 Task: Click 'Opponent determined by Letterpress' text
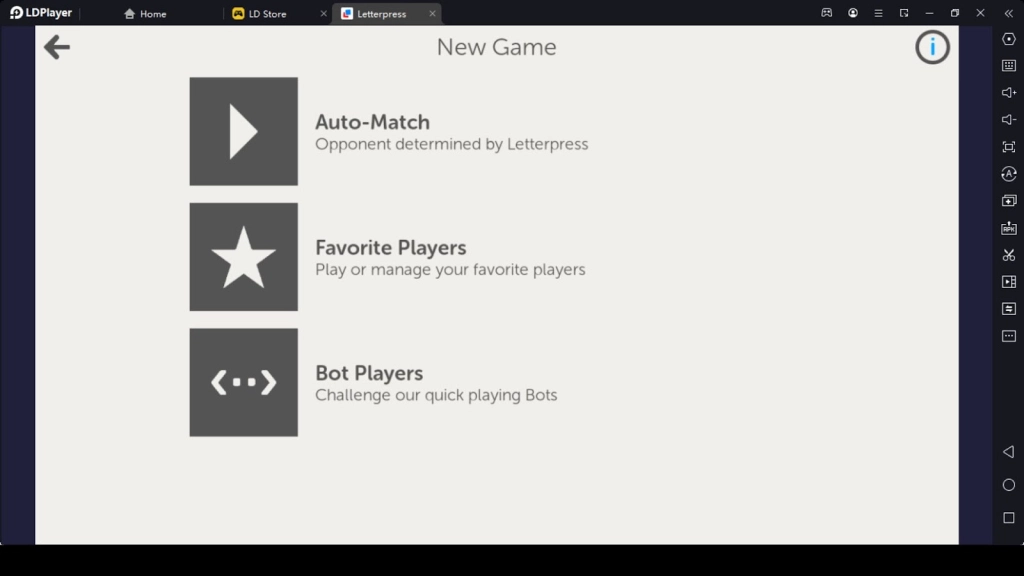tap(451, 144)
